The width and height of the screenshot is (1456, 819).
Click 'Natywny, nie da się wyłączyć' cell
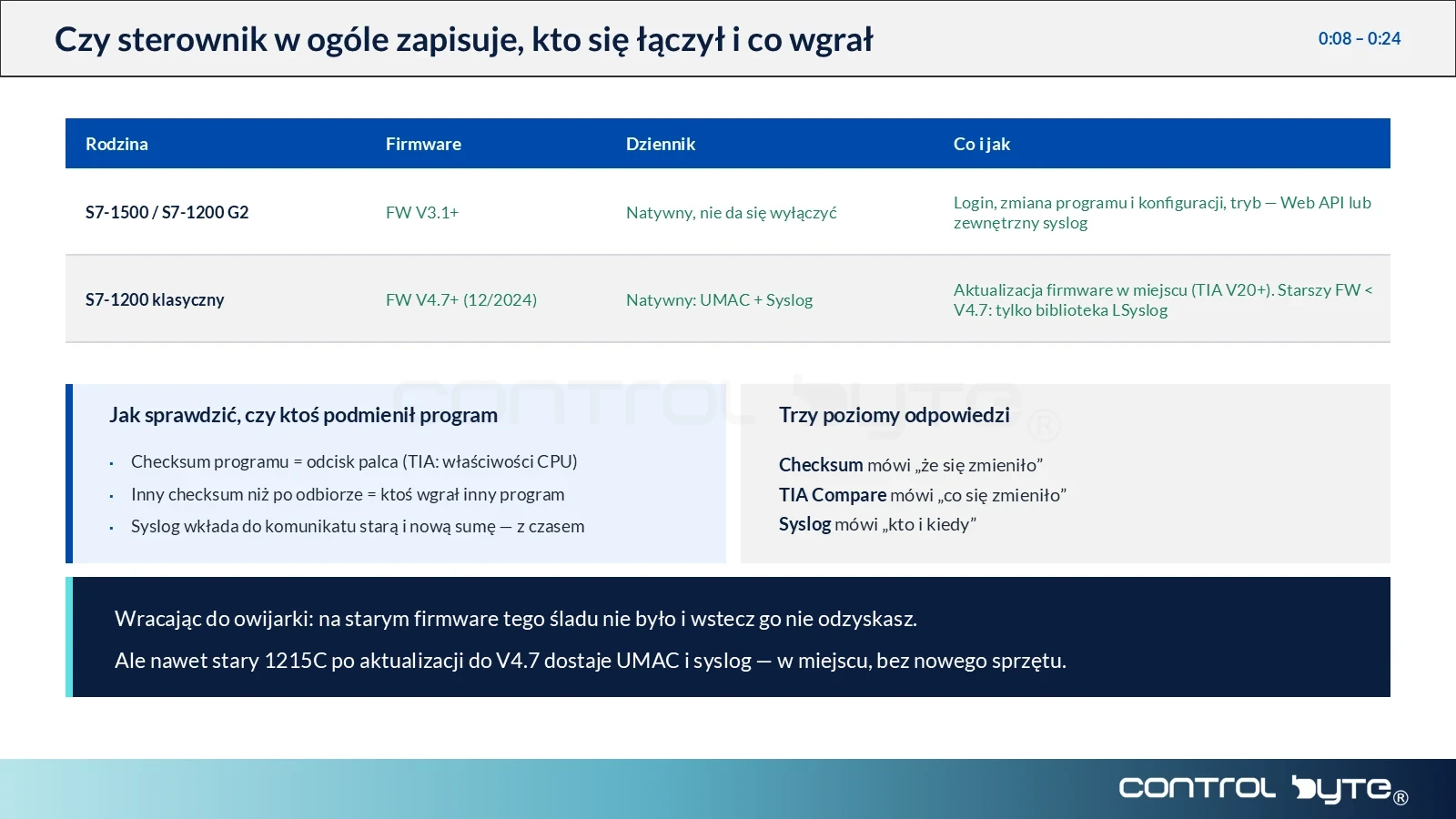[732, 212]
